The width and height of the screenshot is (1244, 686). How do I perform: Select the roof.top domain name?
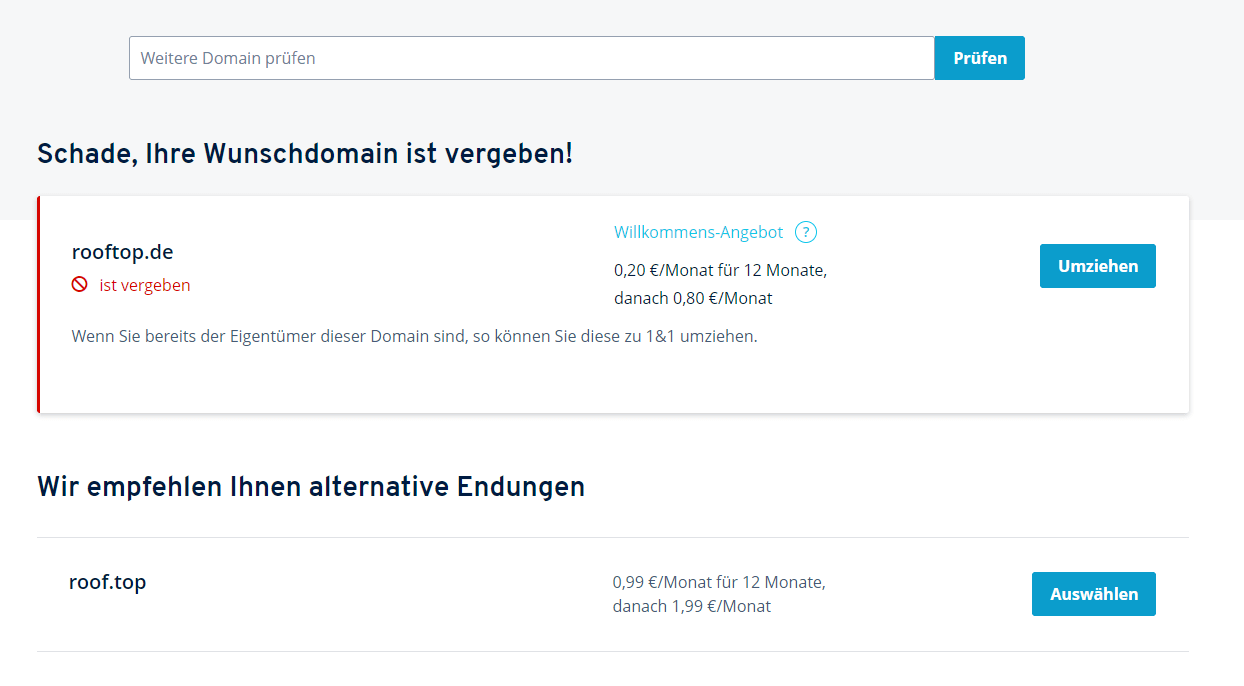[x=107, y=582]
